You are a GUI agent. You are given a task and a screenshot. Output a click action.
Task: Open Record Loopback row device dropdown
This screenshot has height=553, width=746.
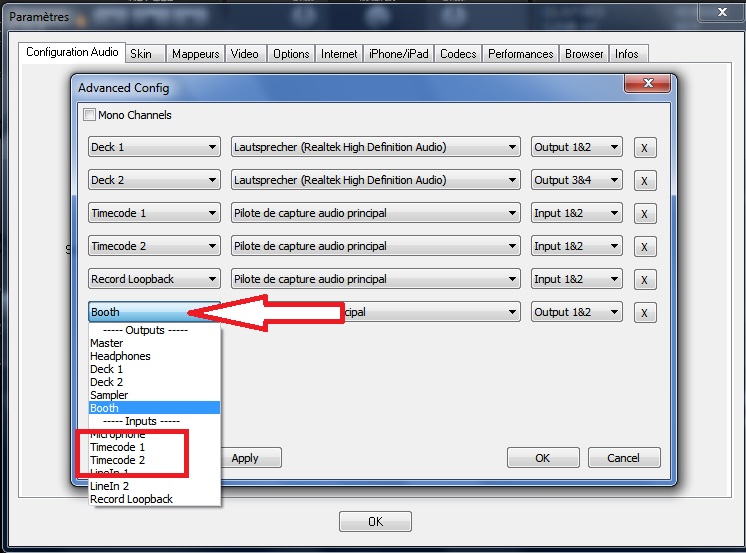(x=375, y=279)
